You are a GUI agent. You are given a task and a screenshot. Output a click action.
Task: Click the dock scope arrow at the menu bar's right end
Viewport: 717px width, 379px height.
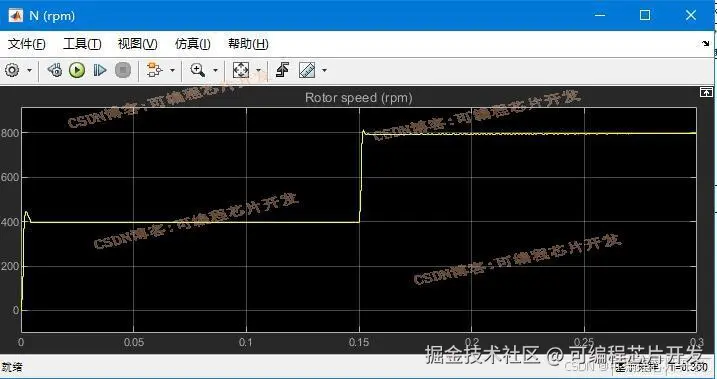(706, 44)
